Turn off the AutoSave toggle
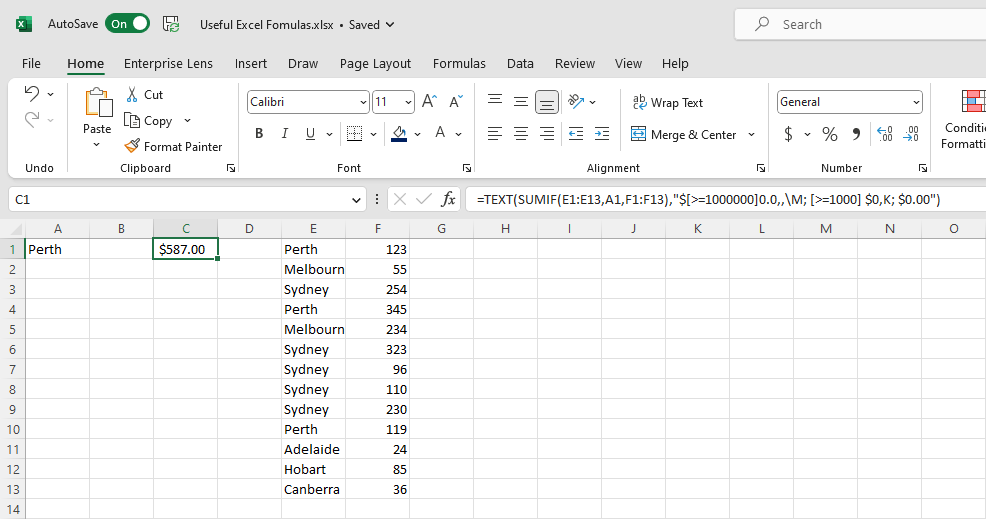986x519 pixels. pyautogui.click(x=128, y=24)
